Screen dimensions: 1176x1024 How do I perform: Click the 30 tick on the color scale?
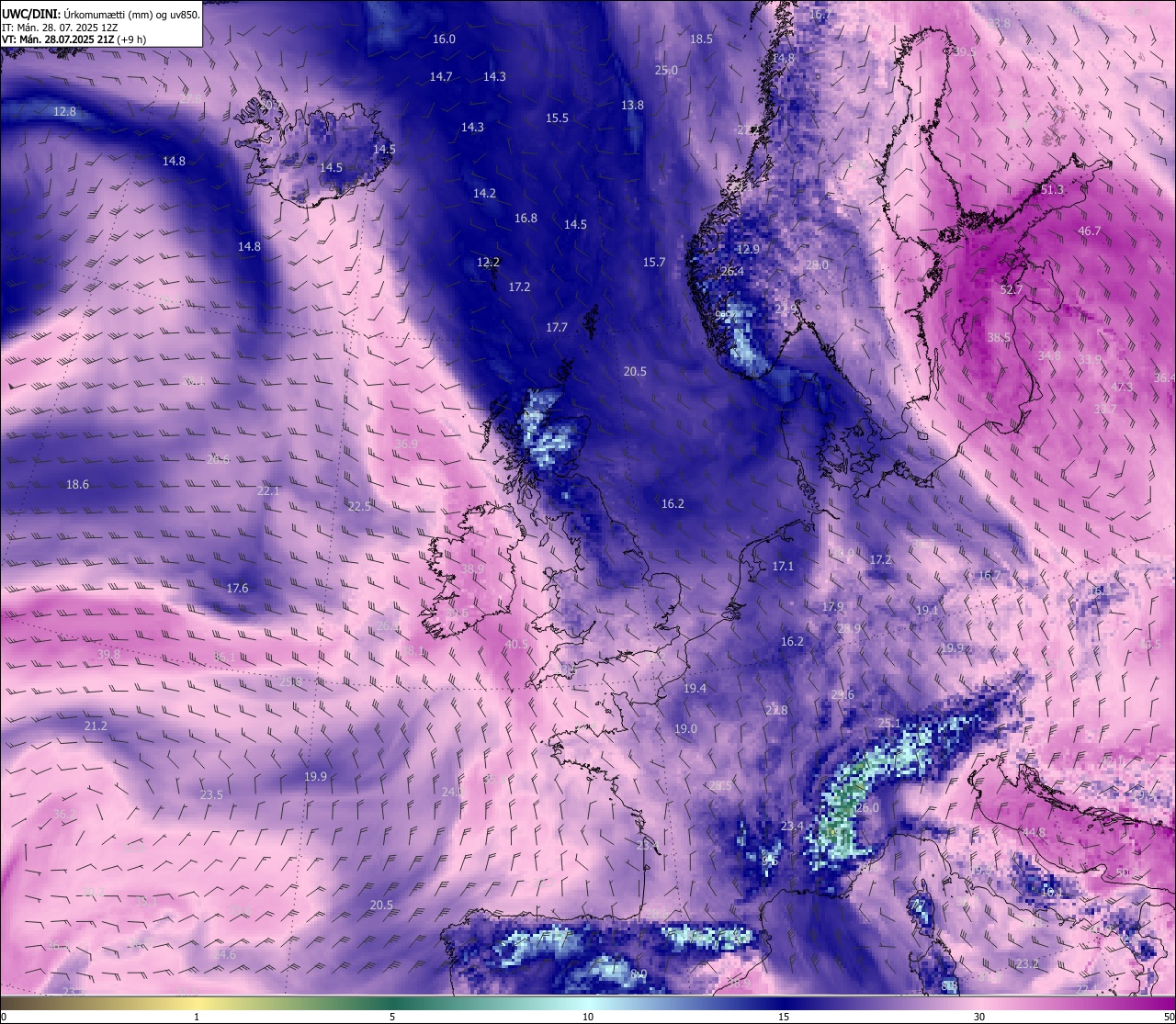979,1016
